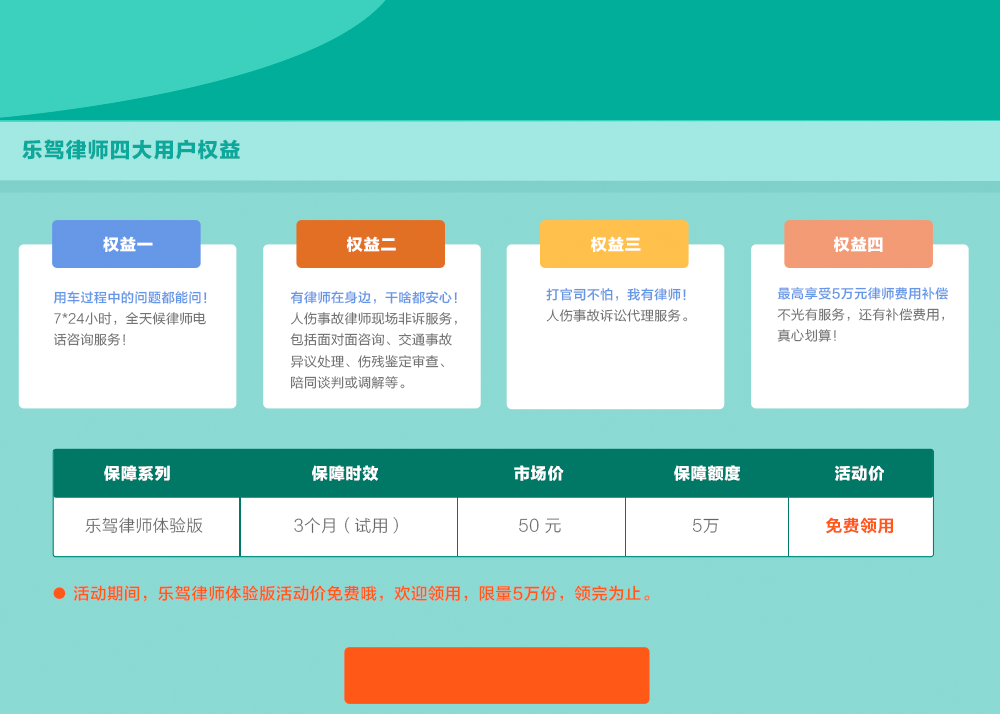The width and height of the screenshot is (1000, 714).
Task: Click the 保障时效 column header
Action: click(345, 473)
